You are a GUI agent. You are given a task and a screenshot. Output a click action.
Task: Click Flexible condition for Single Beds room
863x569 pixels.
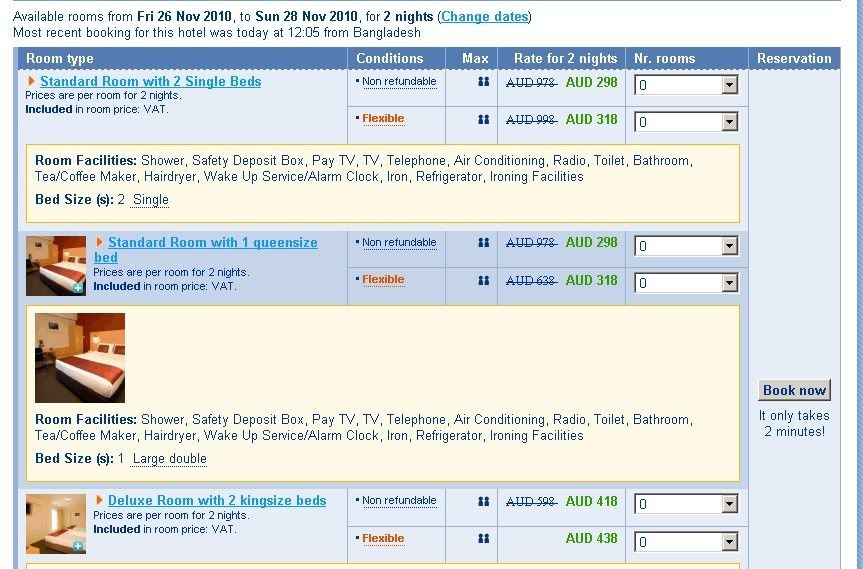click(x=383, y=119)
